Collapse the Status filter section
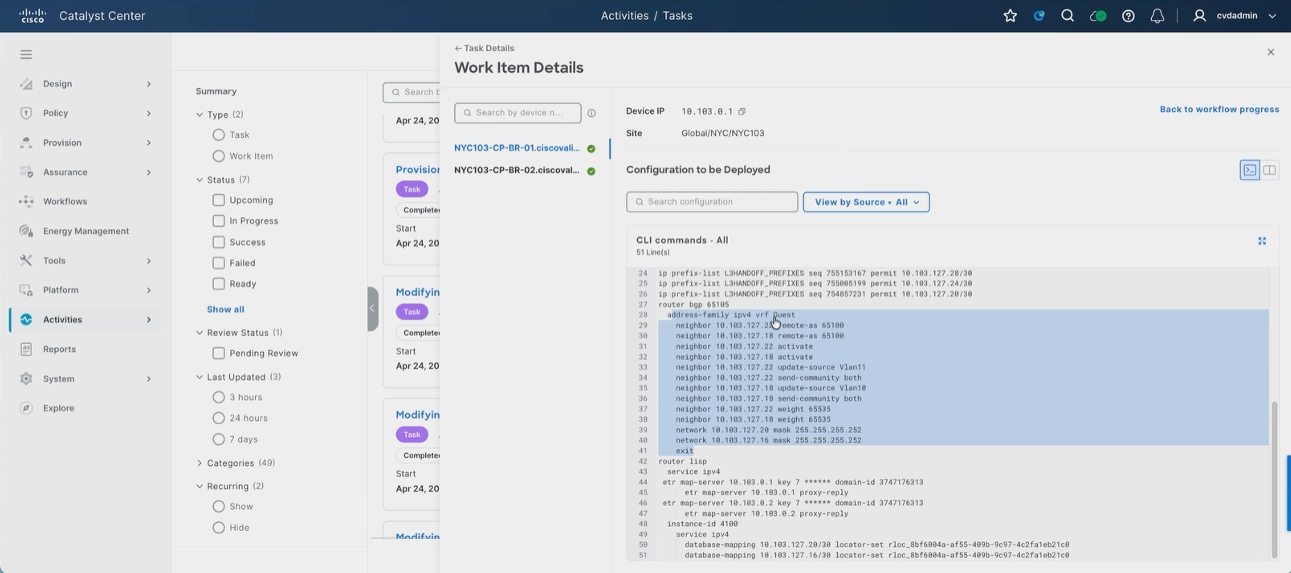 [199, 180]
